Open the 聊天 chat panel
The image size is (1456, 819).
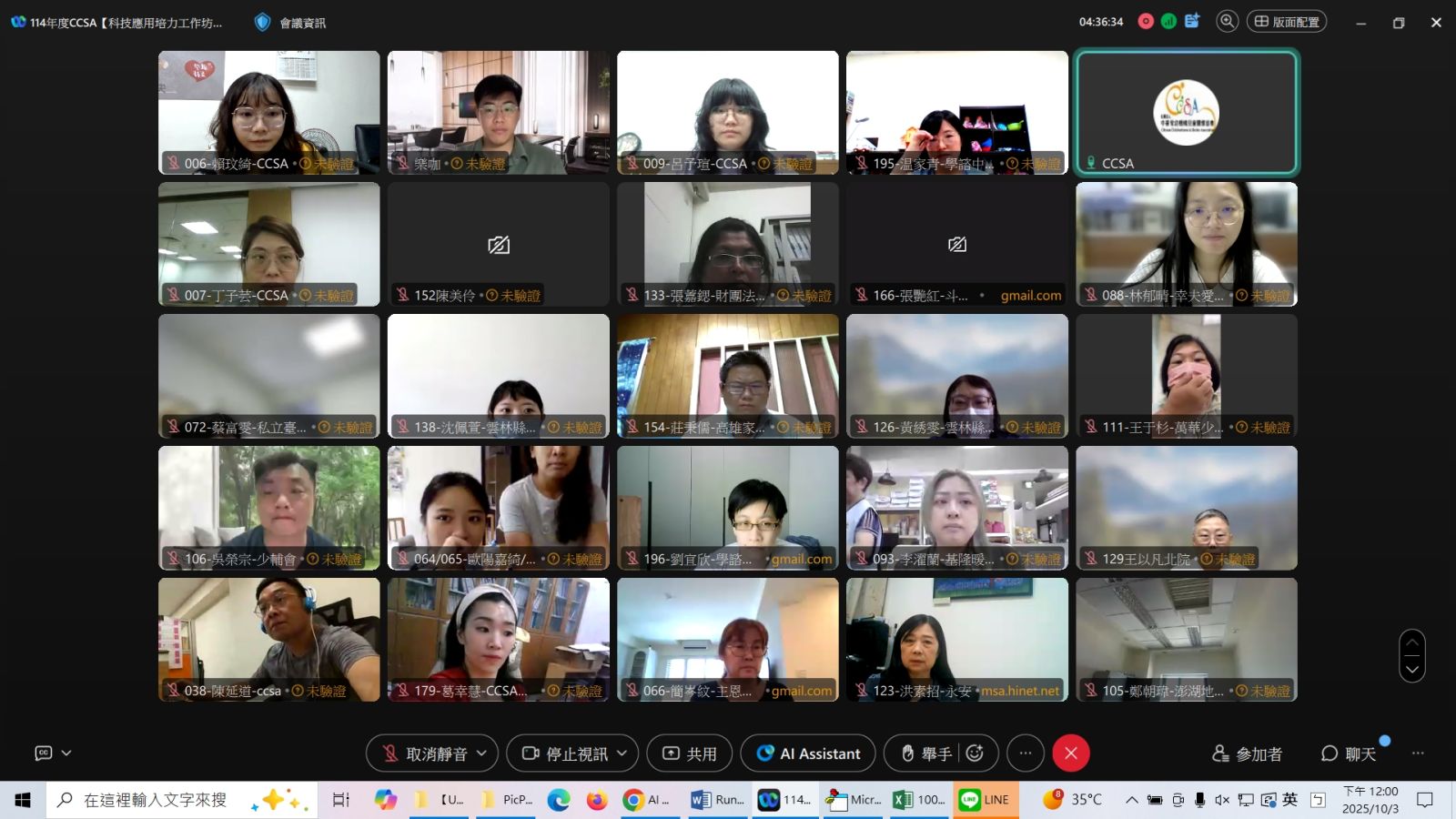1349,753
